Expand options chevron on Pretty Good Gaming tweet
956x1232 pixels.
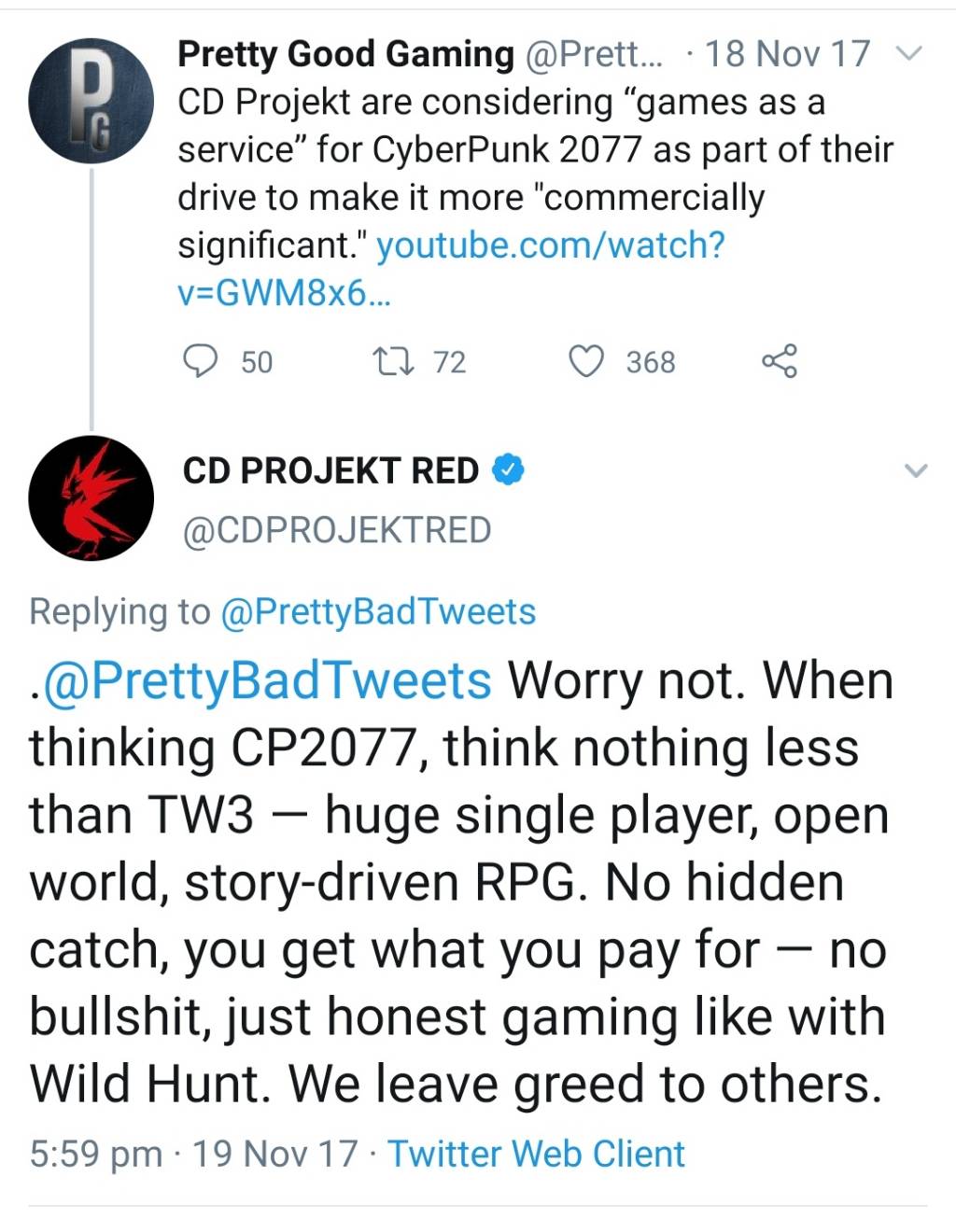(x=907, y=54)
